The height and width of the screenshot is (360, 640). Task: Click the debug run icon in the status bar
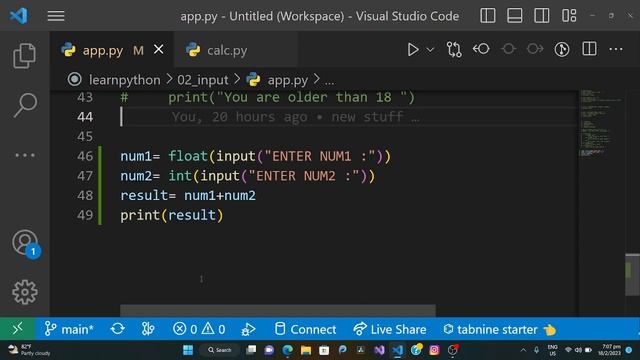pyautogui.click(x=248, y=329)
